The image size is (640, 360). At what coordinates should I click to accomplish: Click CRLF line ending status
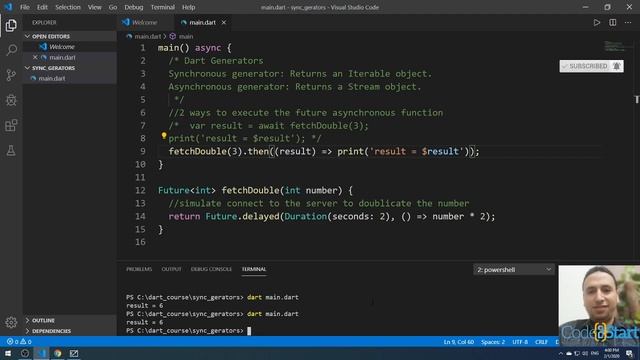pyautogui.click(x=541, y=342)
